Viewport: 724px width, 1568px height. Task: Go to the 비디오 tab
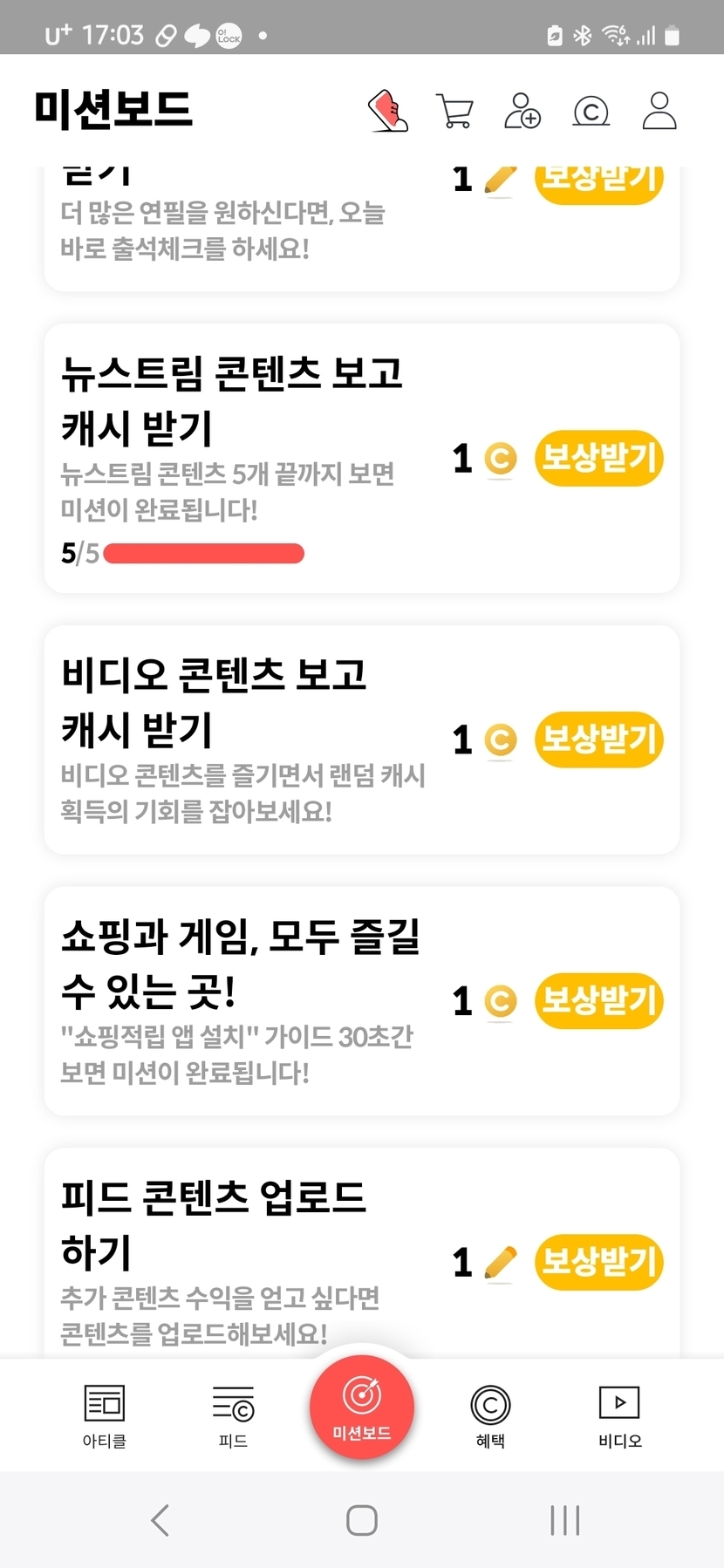coord(619,1415)
